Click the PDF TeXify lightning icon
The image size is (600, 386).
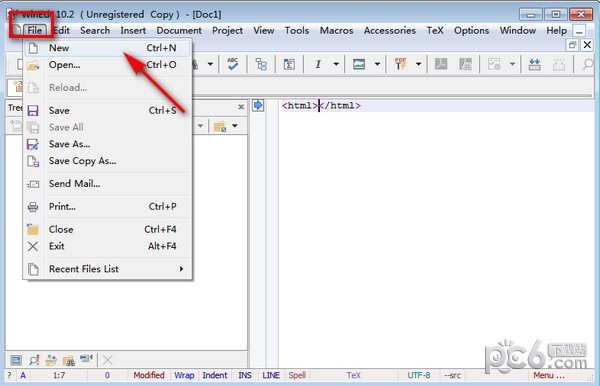(400, 64)
